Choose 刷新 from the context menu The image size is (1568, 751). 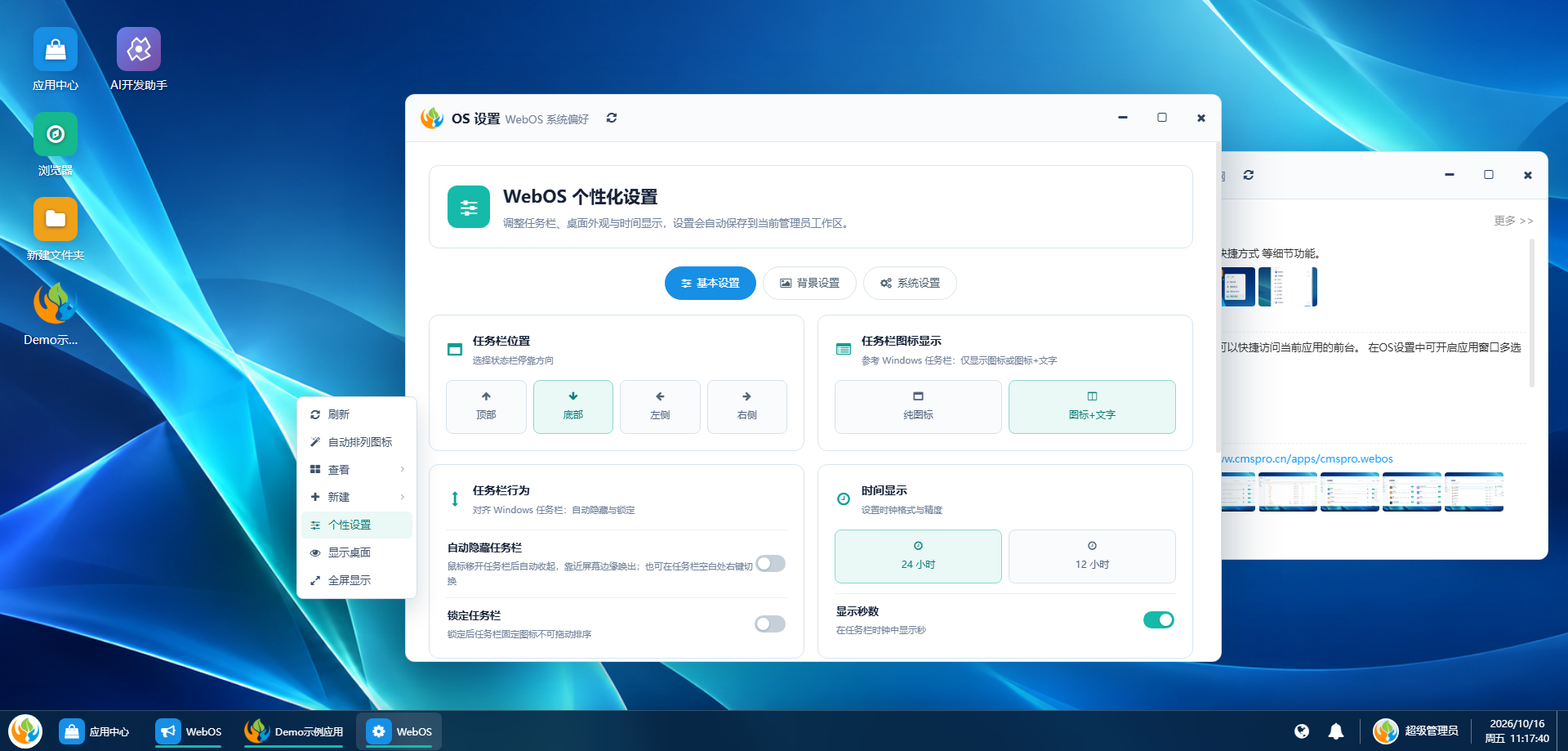click(x=357, y=414)
